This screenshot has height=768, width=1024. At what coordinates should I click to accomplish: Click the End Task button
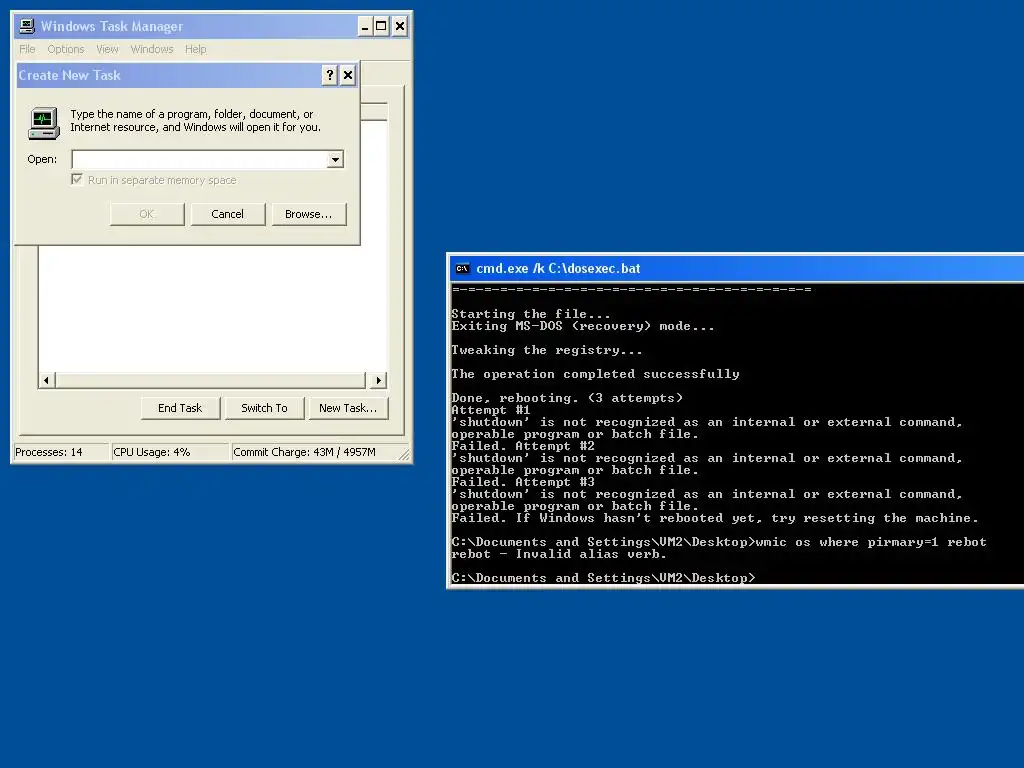[180, 408]
